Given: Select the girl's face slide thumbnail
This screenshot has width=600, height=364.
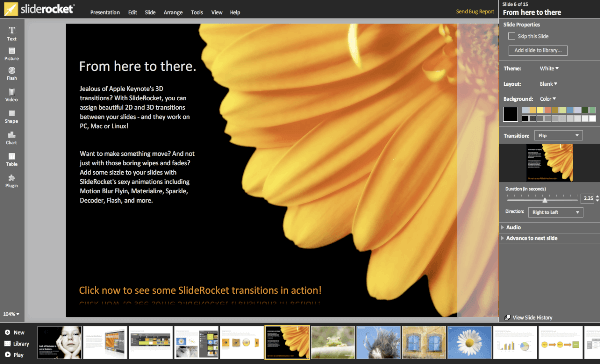Looking at the screenshot, I should (59, 342).
